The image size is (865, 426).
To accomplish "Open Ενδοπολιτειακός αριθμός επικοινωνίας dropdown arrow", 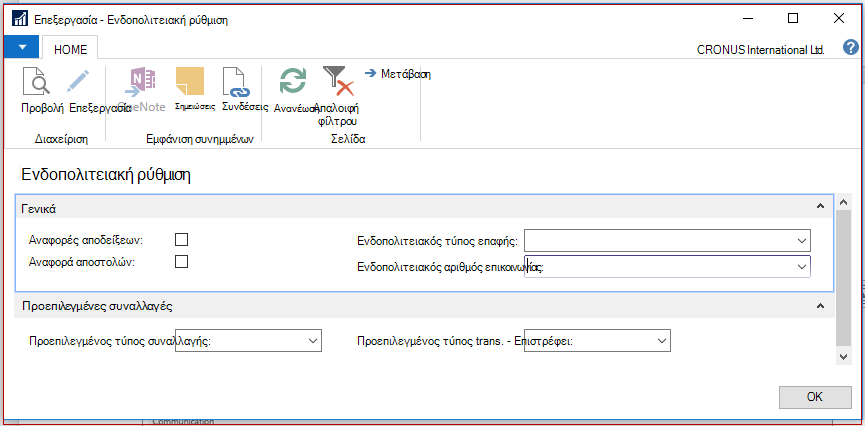I will [802, 267].
